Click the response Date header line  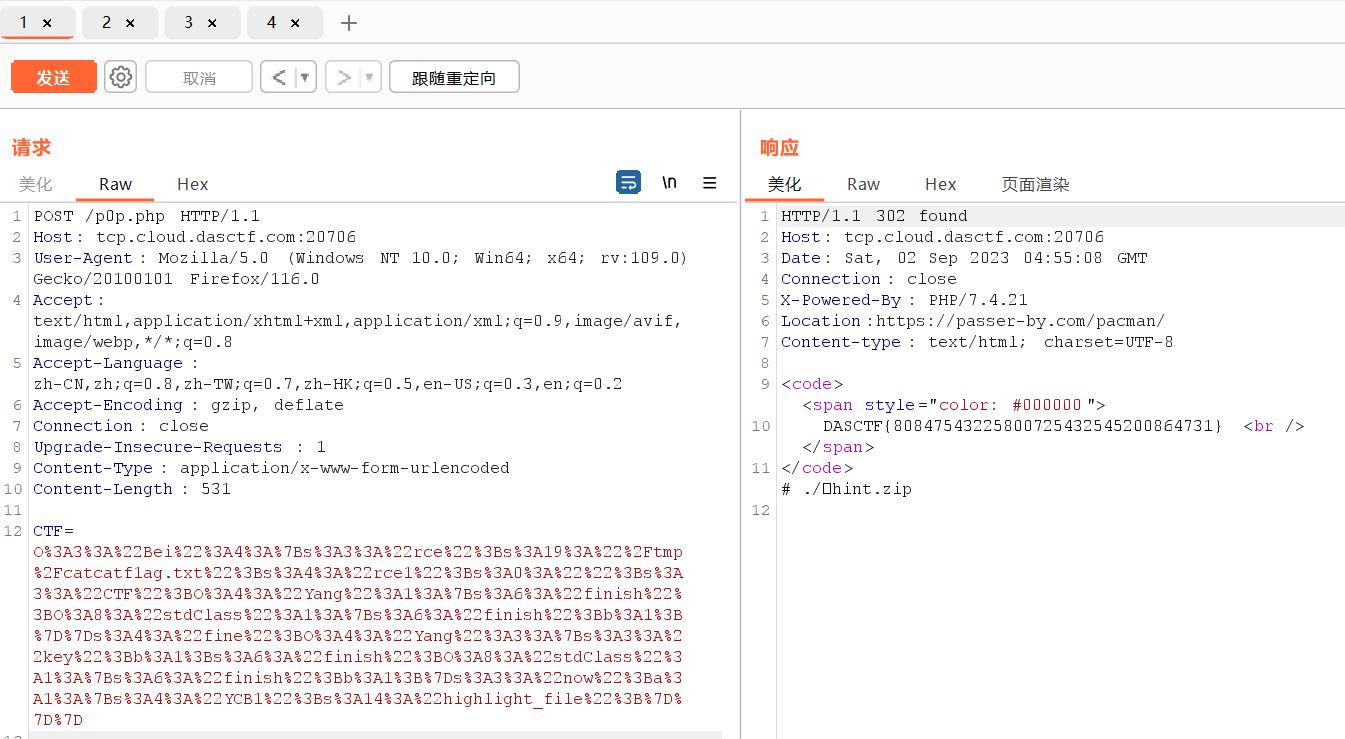[964, 258]
